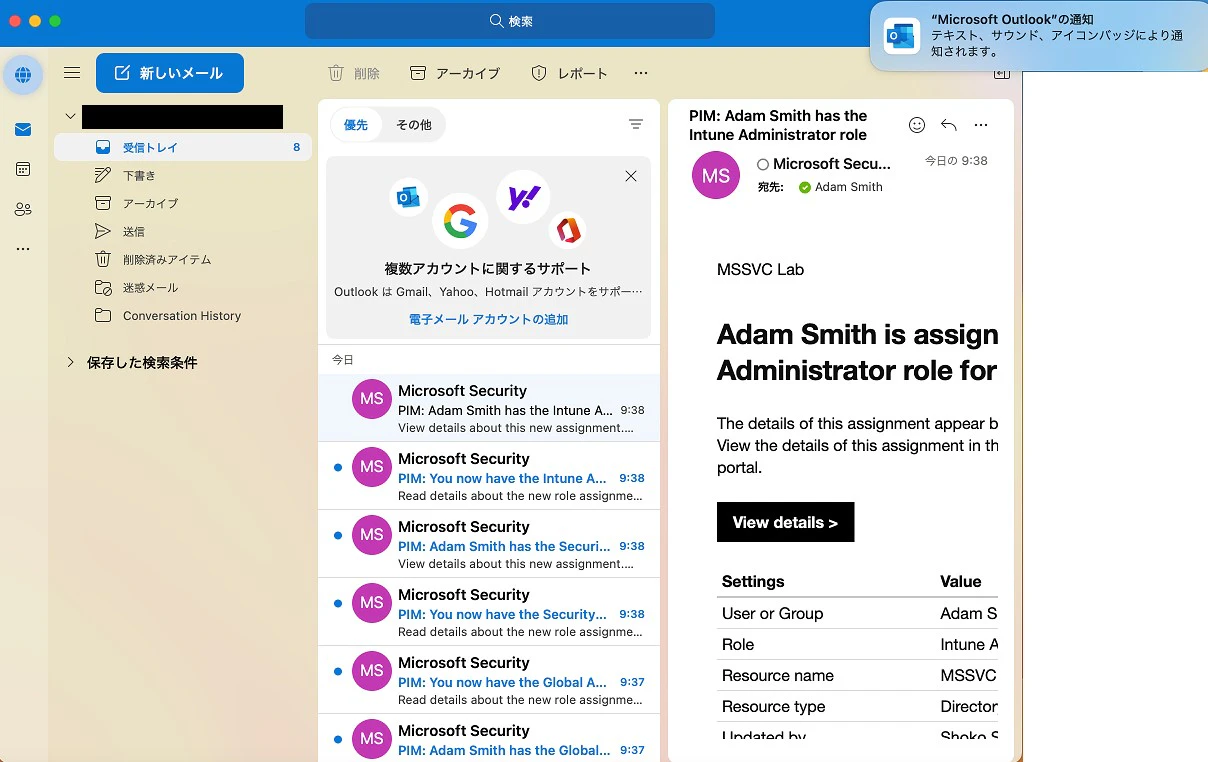
Task: Collapse the account folder tree chevron
Action: tap(70, 116)
